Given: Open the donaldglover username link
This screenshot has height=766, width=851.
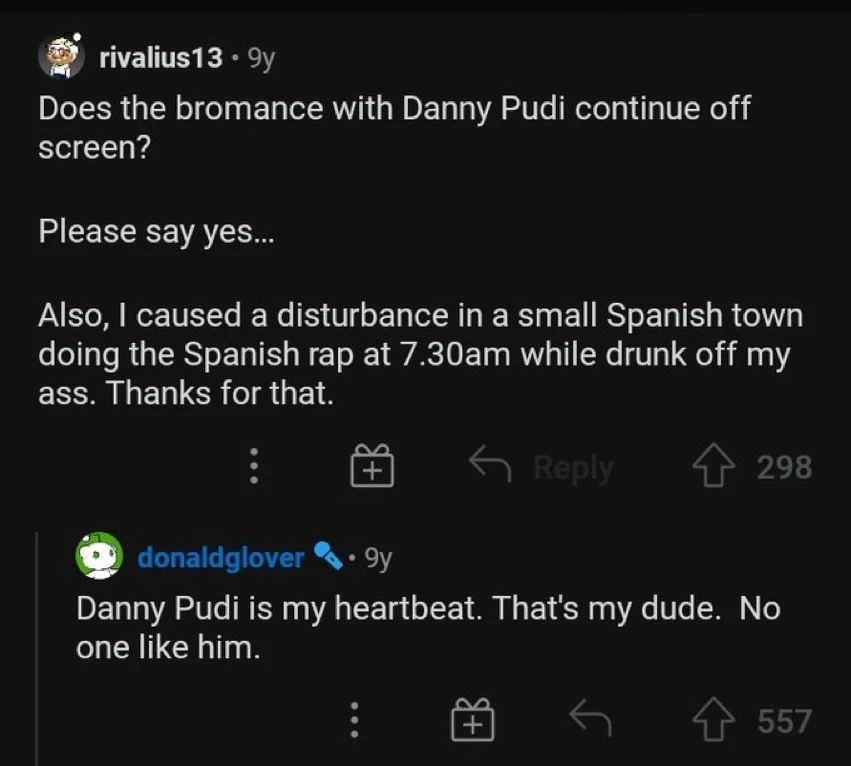Looking at the screenshot, I should point(220,557).
